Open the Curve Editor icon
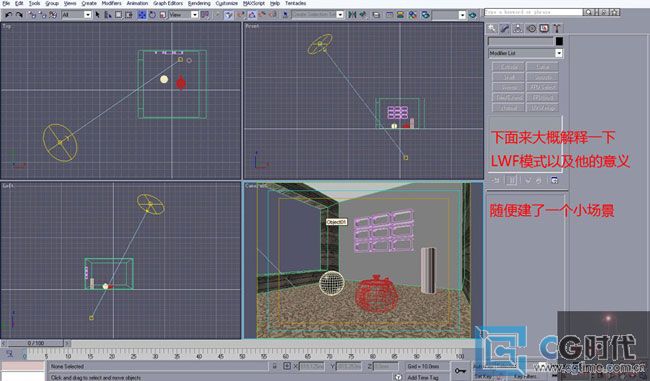The image size is (650, 381). [x=390, y=15]
